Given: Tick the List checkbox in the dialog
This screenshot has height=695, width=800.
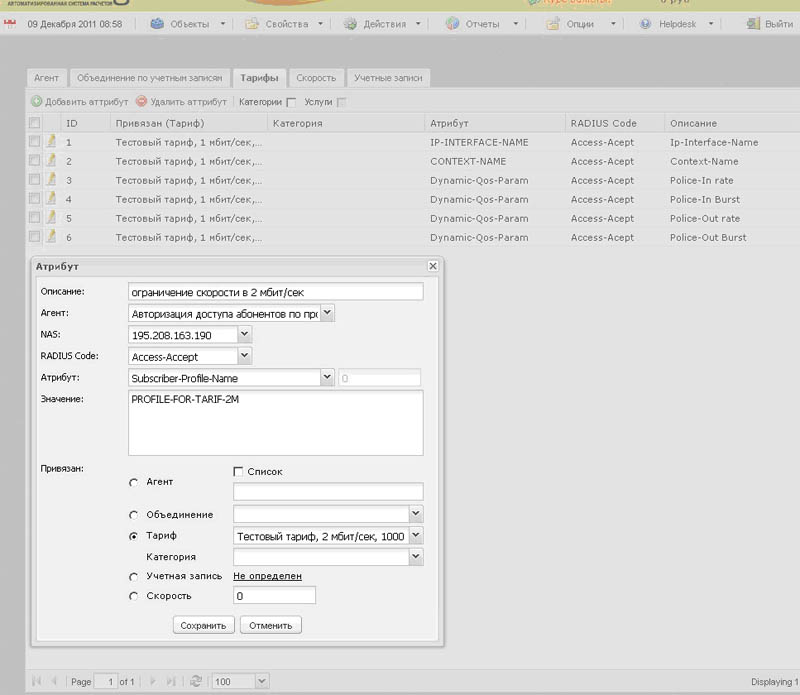Looking at the screenshot, I should (x=238, y=471).
